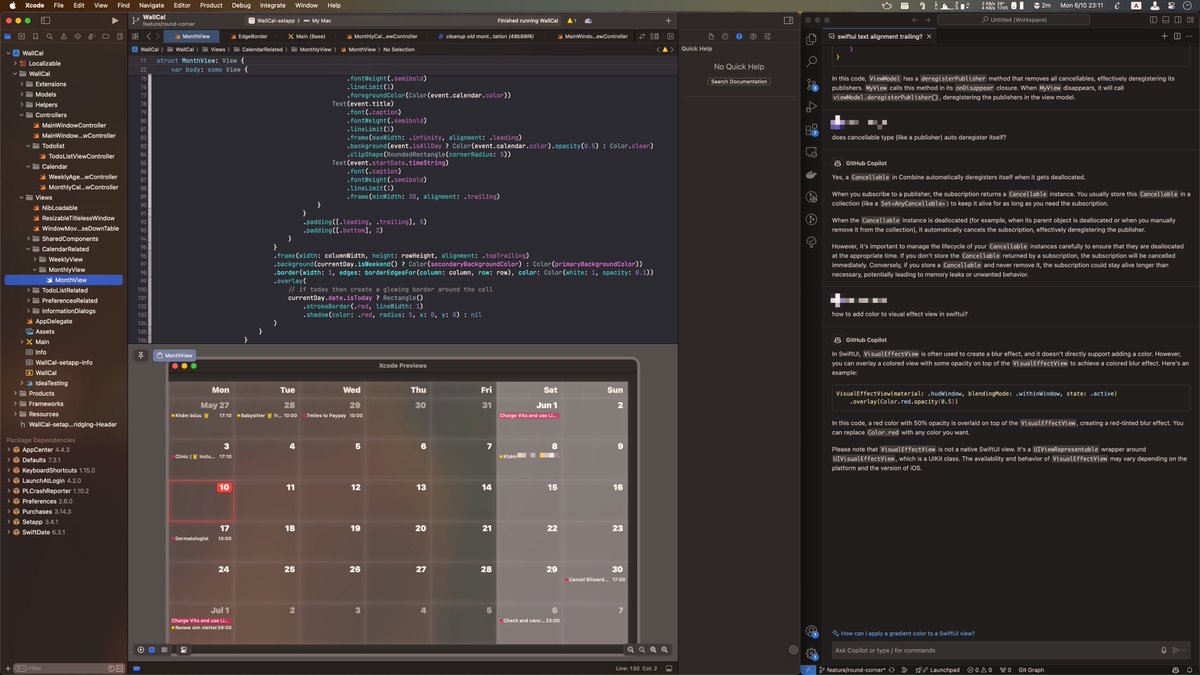Screen dimensions: 1200x675
Task: Click the Run (play) button in Xcode toolbar
Action: (116, 20)
